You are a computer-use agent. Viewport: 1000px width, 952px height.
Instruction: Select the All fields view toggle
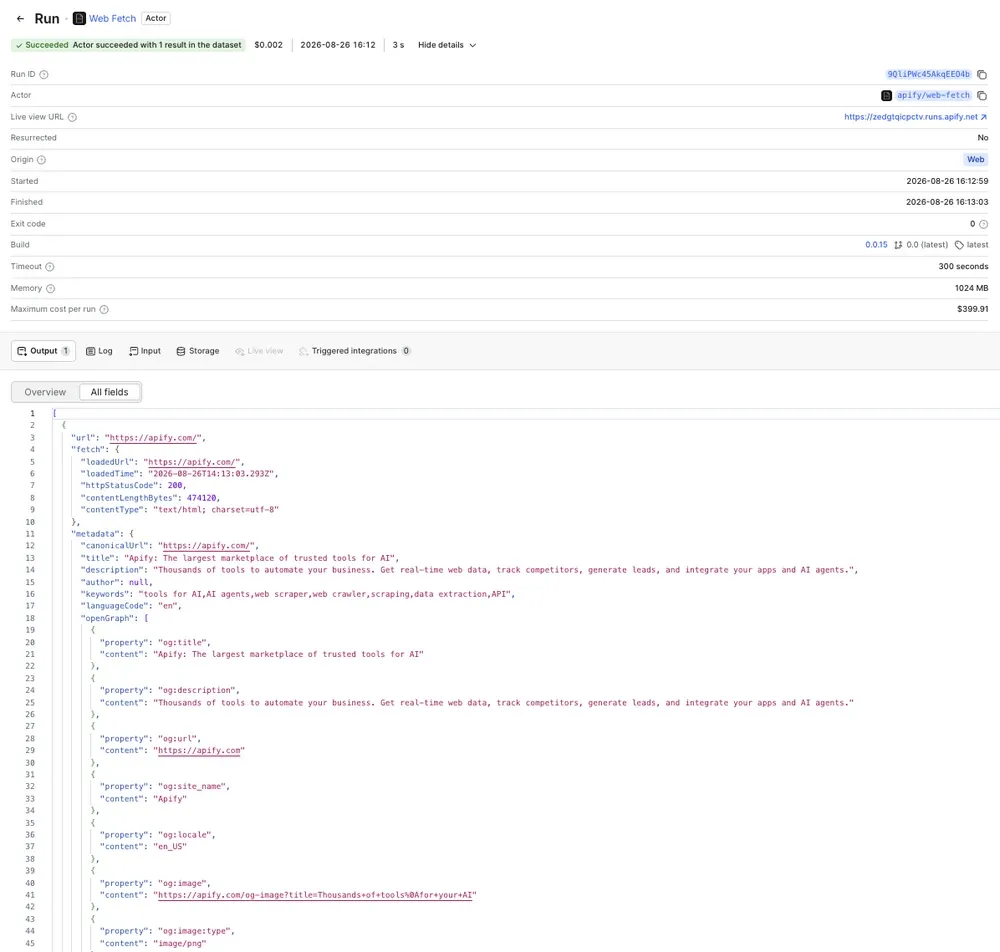[110, 392]
